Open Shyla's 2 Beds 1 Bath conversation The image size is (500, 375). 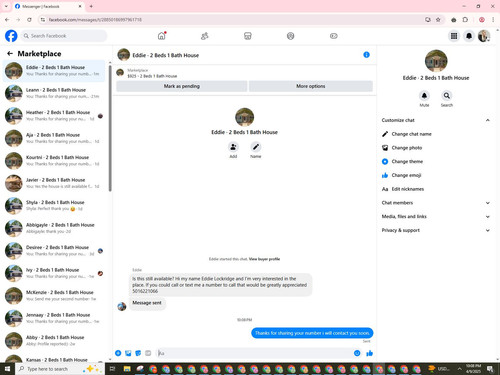click(53, 206)
